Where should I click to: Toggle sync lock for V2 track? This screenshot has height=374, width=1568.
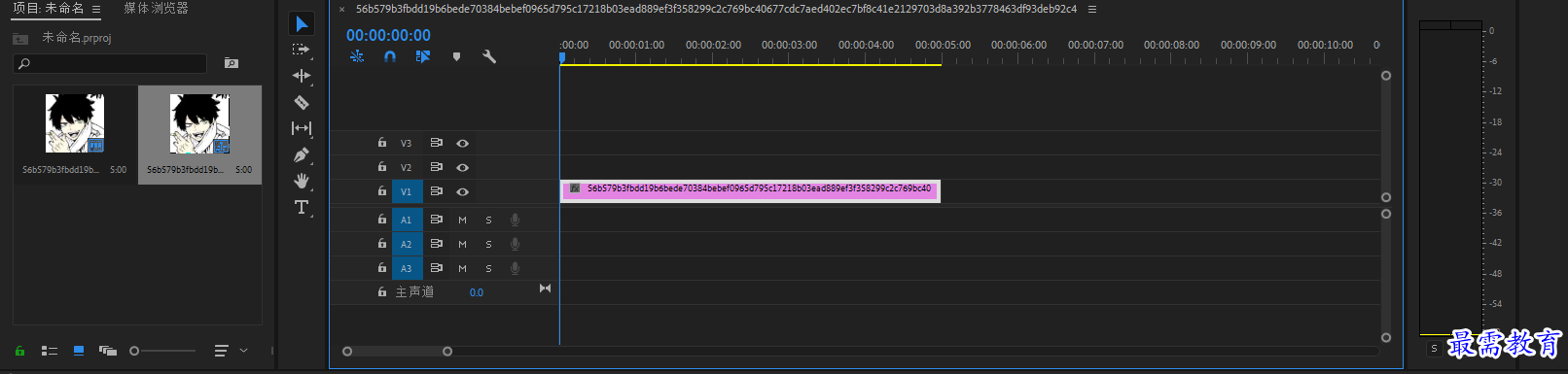click(437, 167)
